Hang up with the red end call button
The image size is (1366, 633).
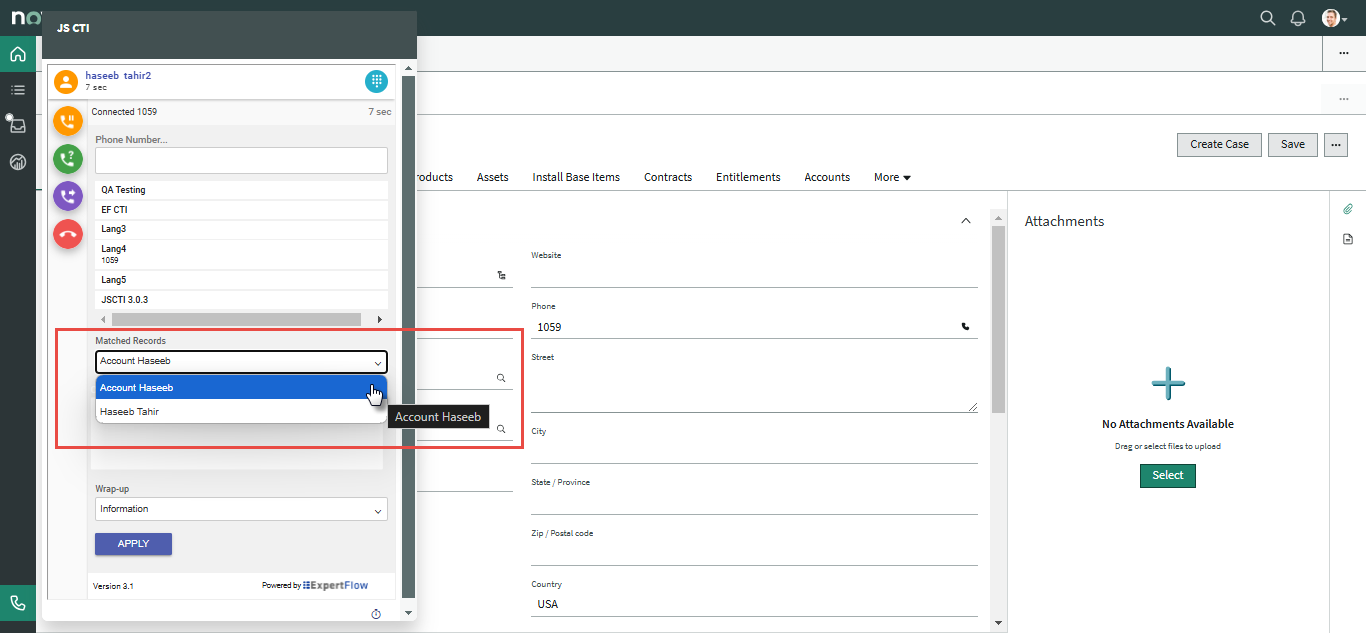[x=68, y=234]
